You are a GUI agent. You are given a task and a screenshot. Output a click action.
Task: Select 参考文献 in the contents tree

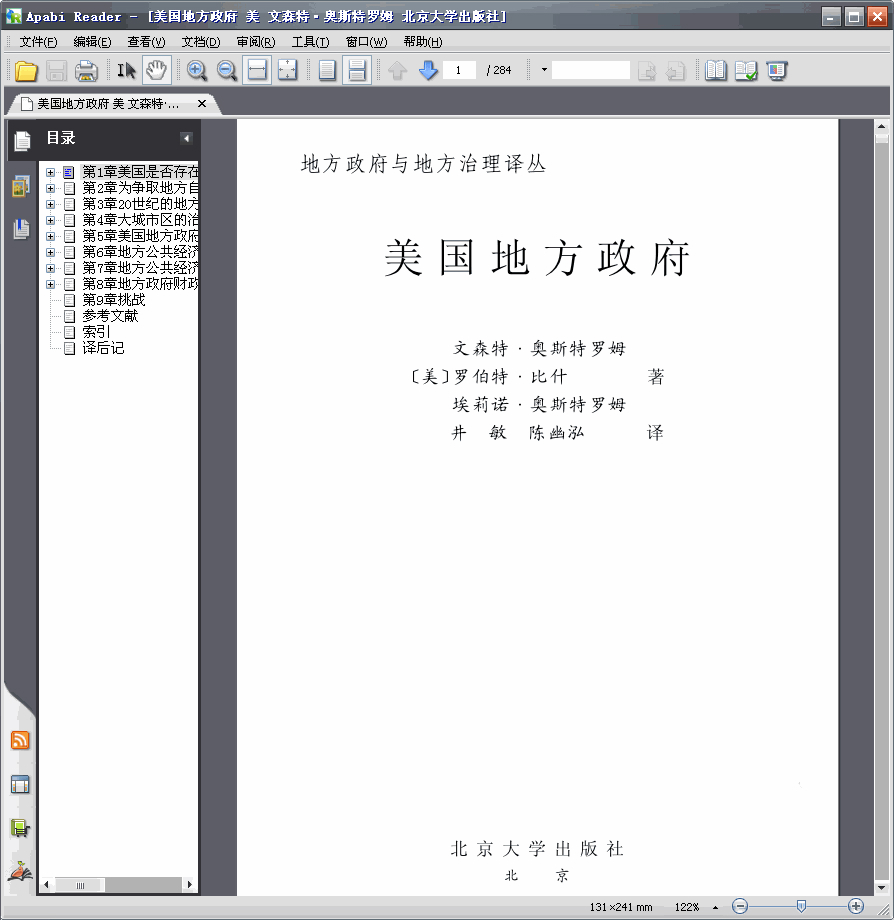[x=110, y=316]
